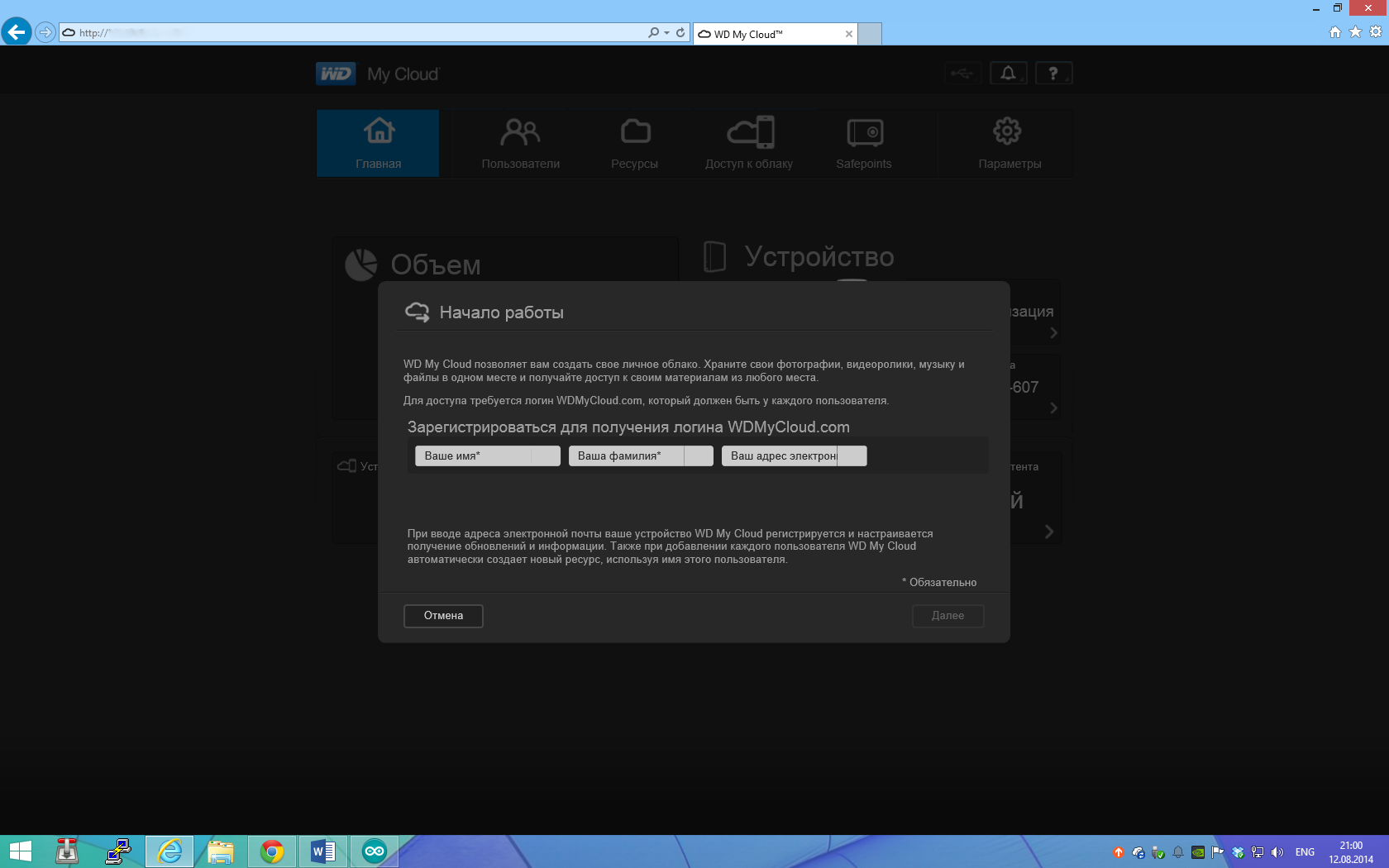Click the WD logo

pos(336,74)
